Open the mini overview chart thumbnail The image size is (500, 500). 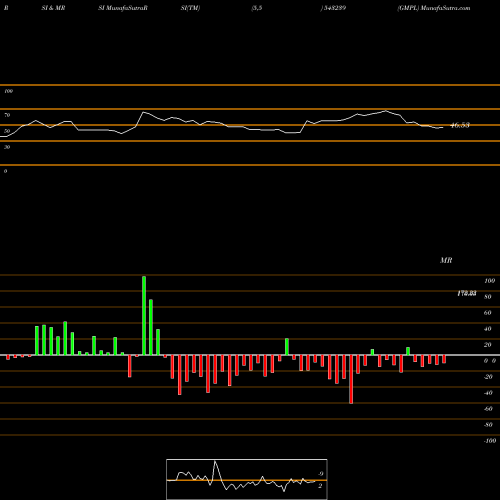click(x=247, y=479)
